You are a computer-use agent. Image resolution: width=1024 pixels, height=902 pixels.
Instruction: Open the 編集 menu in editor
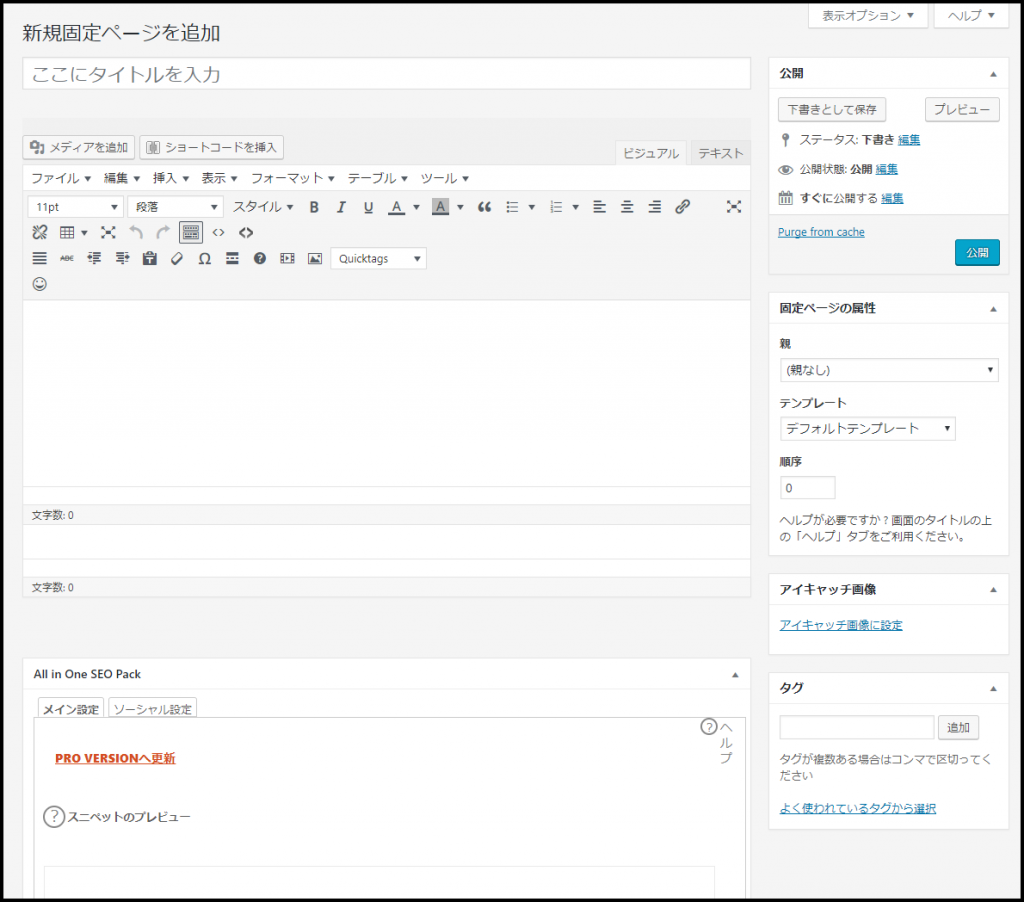121,178
